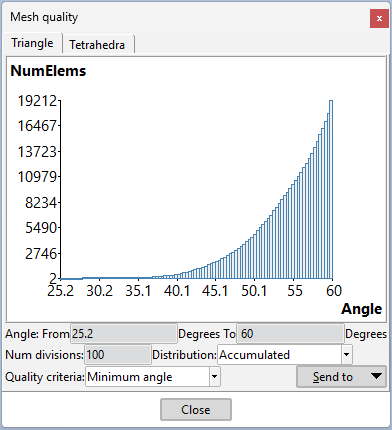Click the Degrees To field showing 60
The height and width of the screenshot is (430, 392).
290,334
